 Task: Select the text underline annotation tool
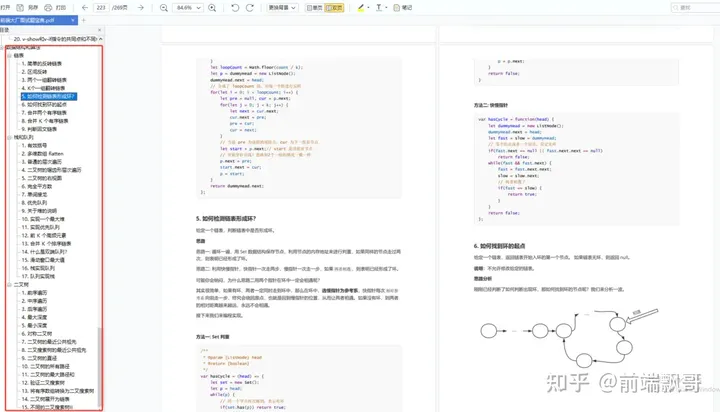[379, 8]
